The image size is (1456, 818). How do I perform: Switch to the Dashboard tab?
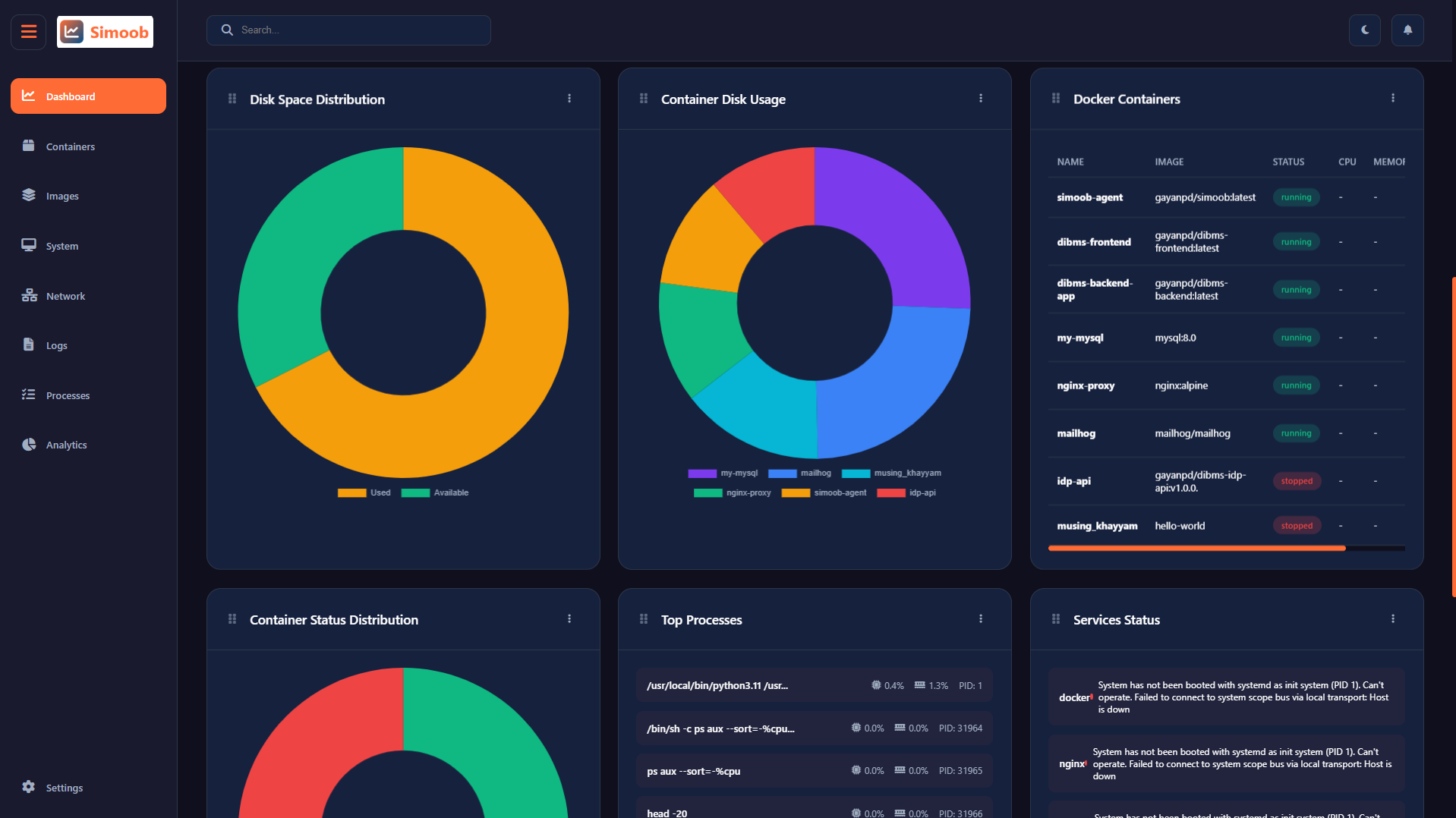pos(70,96)
